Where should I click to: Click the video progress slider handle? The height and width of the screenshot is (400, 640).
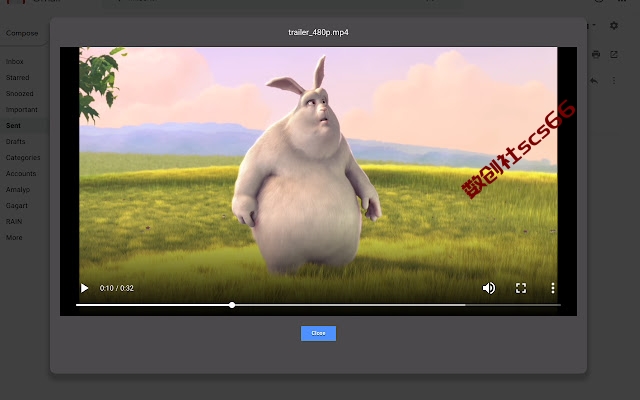coord(232,305)
